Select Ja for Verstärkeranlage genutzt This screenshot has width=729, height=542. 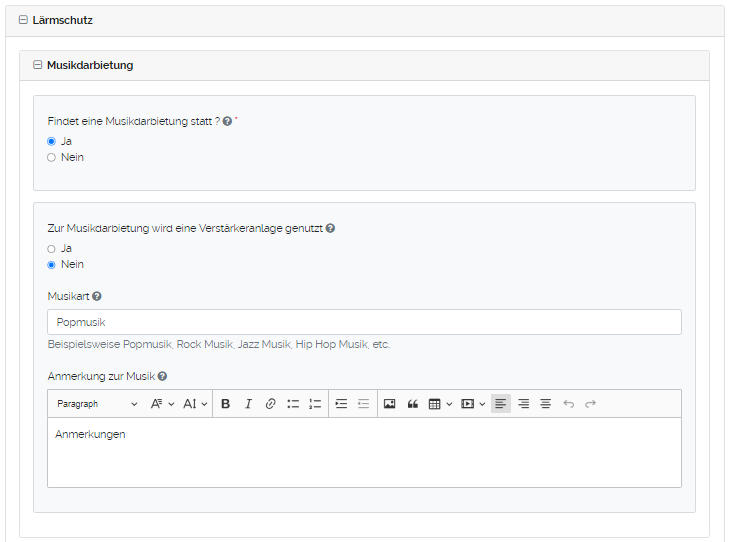coord(51,248)
